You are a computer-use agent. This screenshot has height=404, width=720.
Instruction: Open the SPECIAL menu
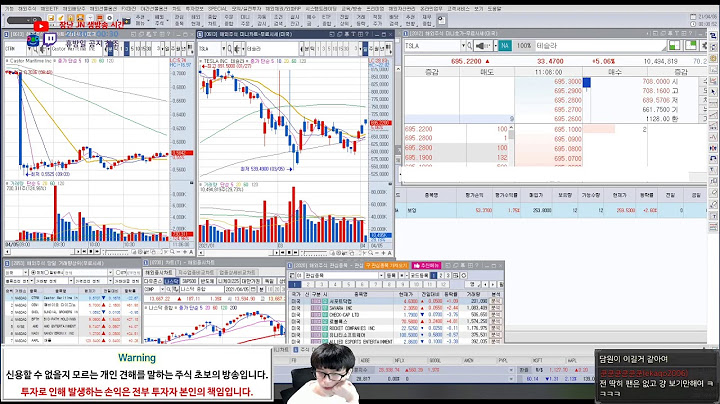coord(217,9)
